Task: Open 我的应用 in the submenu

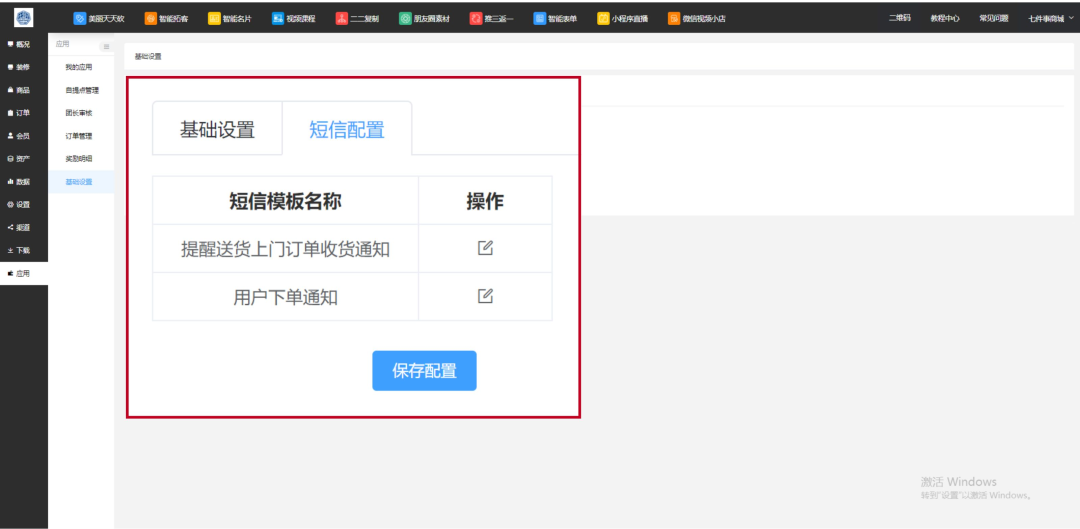Action: tap(79, 68)
